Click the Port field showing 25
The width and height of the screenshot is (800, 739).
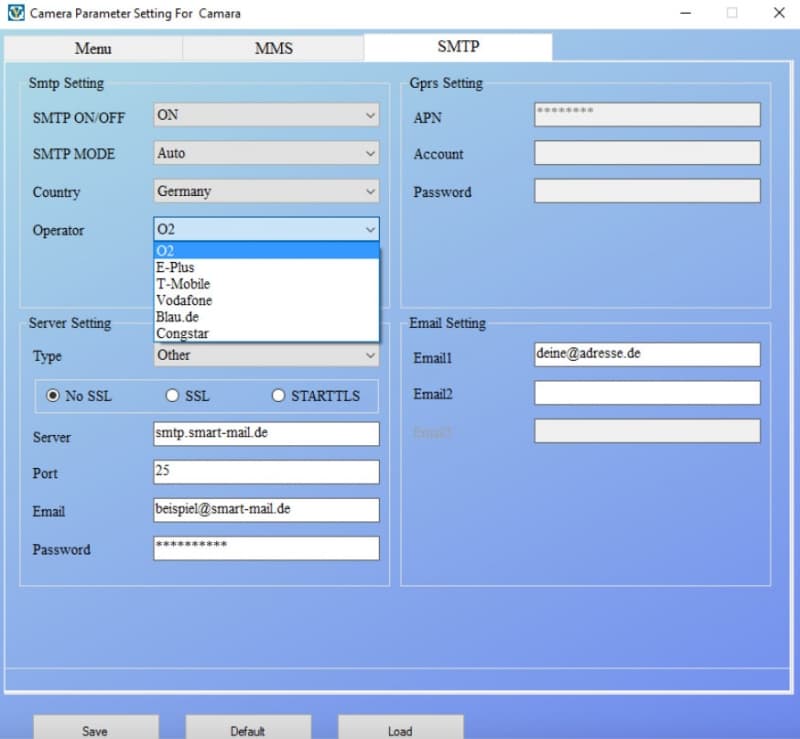tap(266, 472)
